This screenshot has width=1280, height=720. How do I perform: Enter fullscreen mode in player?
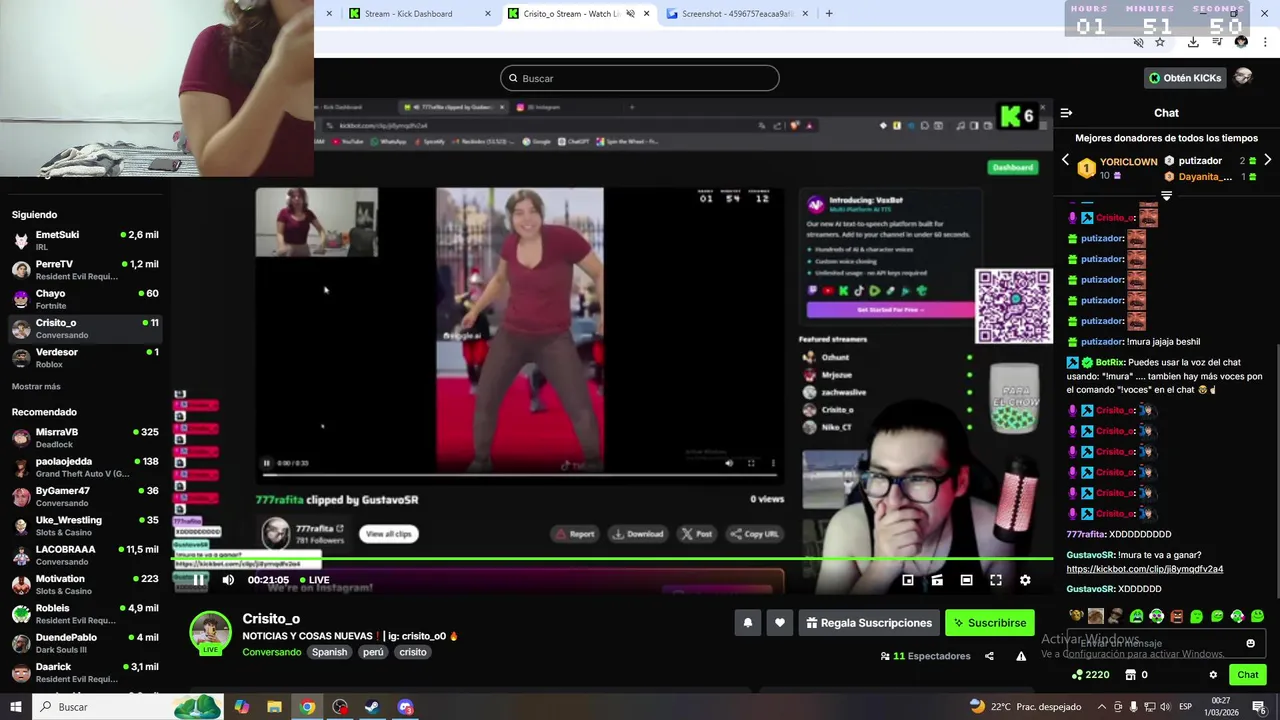(x=996, y=580)
